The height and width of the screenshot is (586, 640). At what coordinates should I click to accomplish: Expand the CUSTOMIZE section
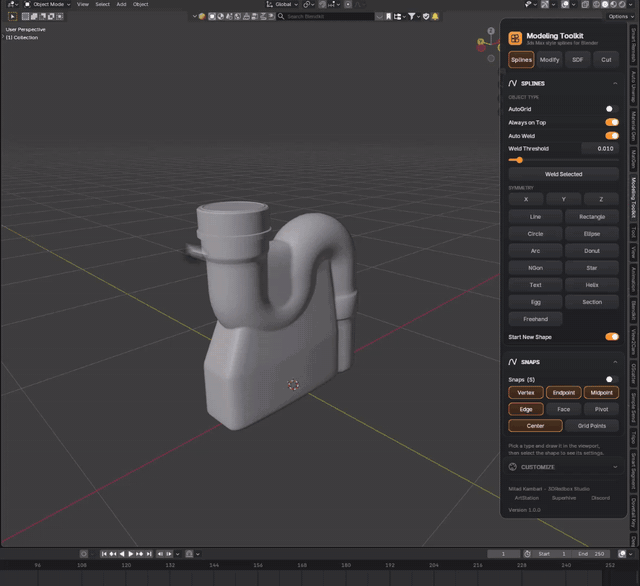click(x=615, y=467)
